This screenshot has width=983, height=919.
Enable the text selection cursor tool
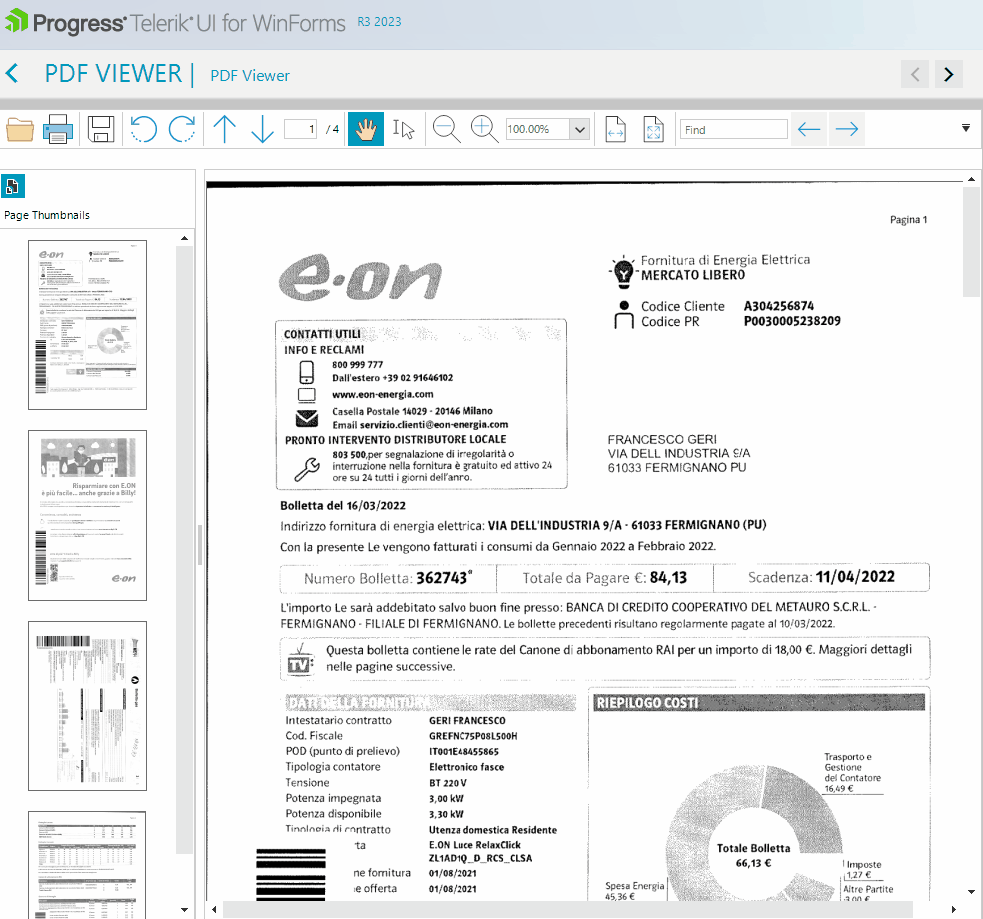click(x=403, y=129)
